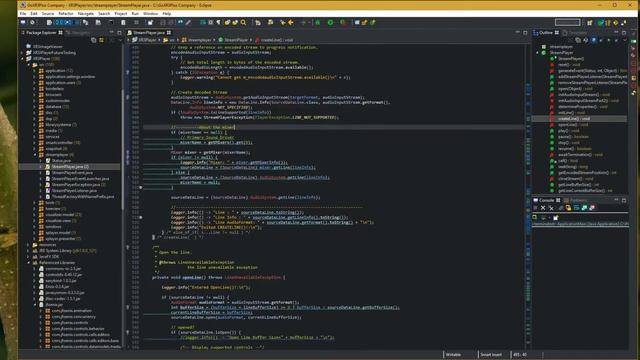This screenshot has width=640, height=360.
Task: Collapse the src folder node
Action: [x=29, y=65]
